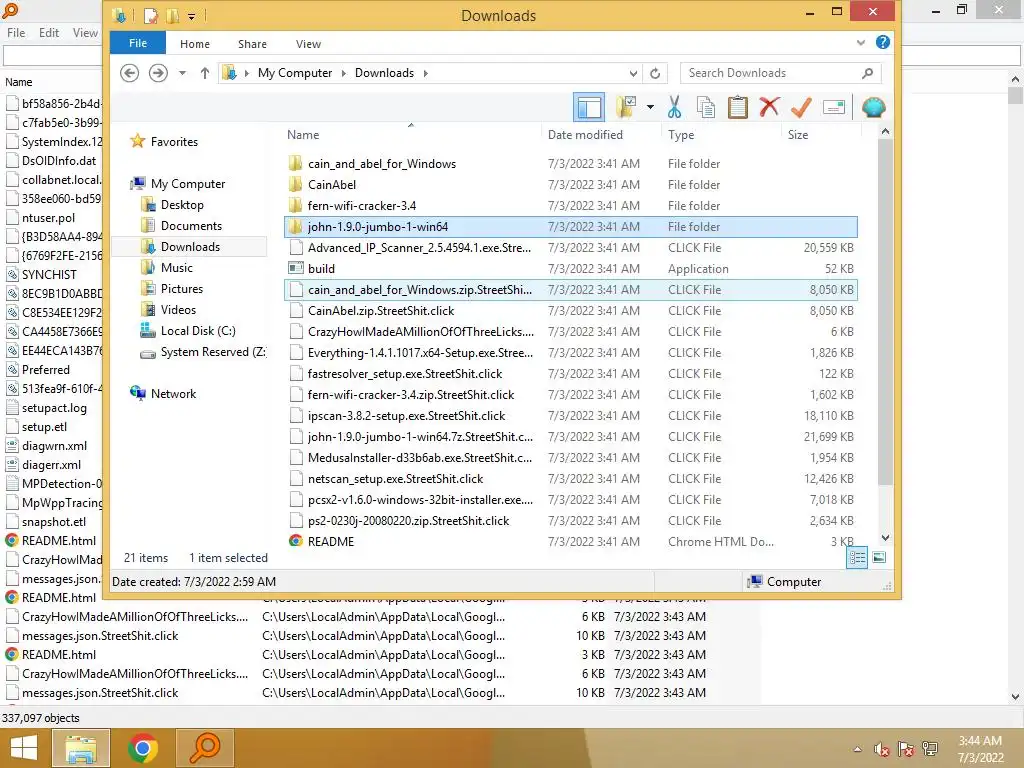Select Favorites in the navigation pane
This screenshot has height=768, width=1024.
(174, 142)
